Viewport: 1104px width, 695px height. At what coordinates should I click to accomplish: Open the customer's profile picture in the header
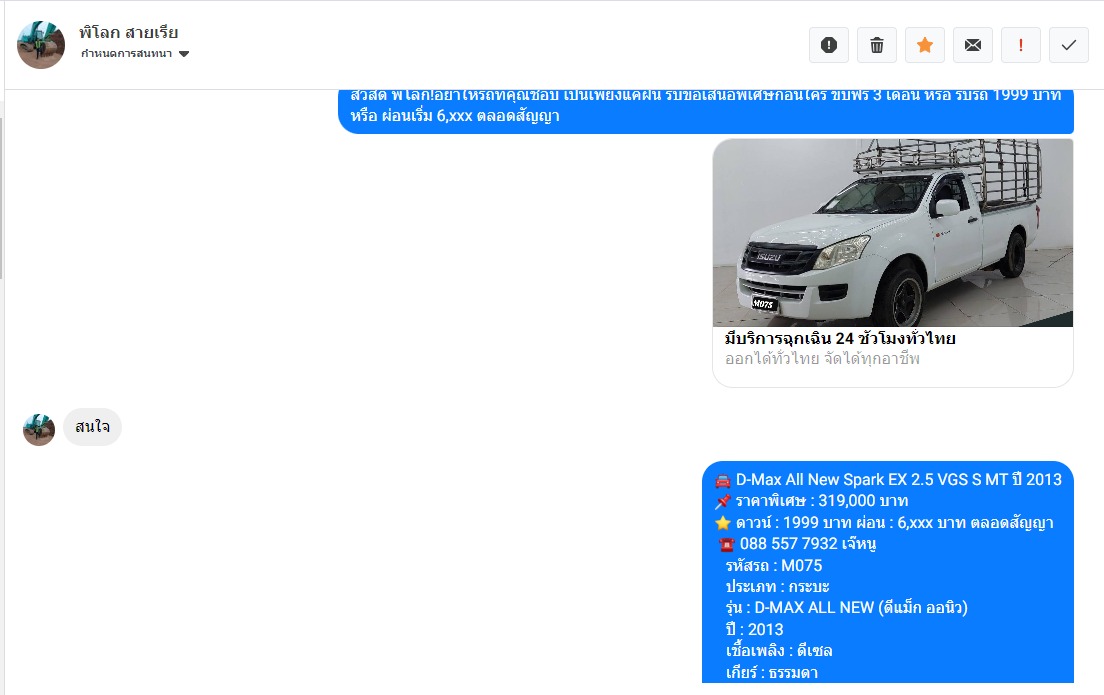41,44
